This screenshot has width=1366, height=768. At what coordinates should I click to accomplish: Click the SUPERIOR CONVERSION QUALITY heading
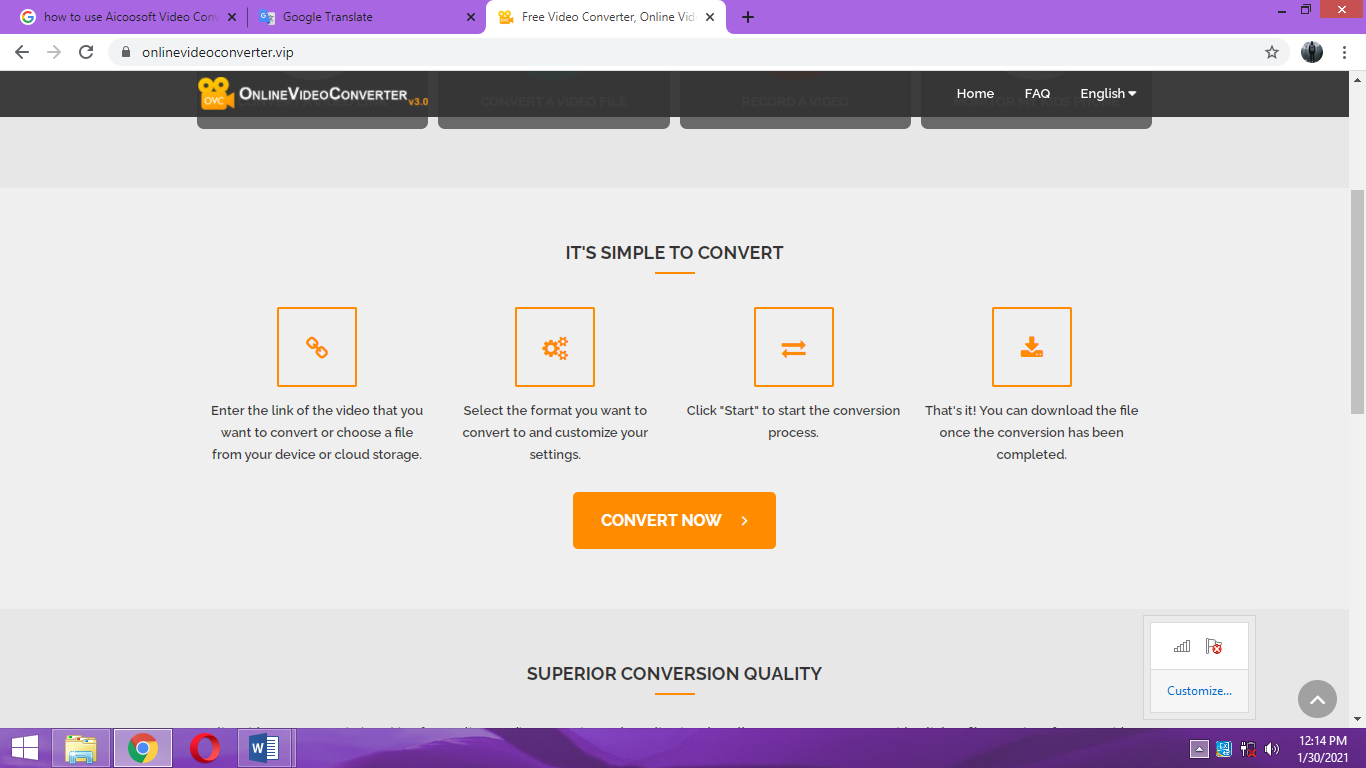(x=674, y=674)
